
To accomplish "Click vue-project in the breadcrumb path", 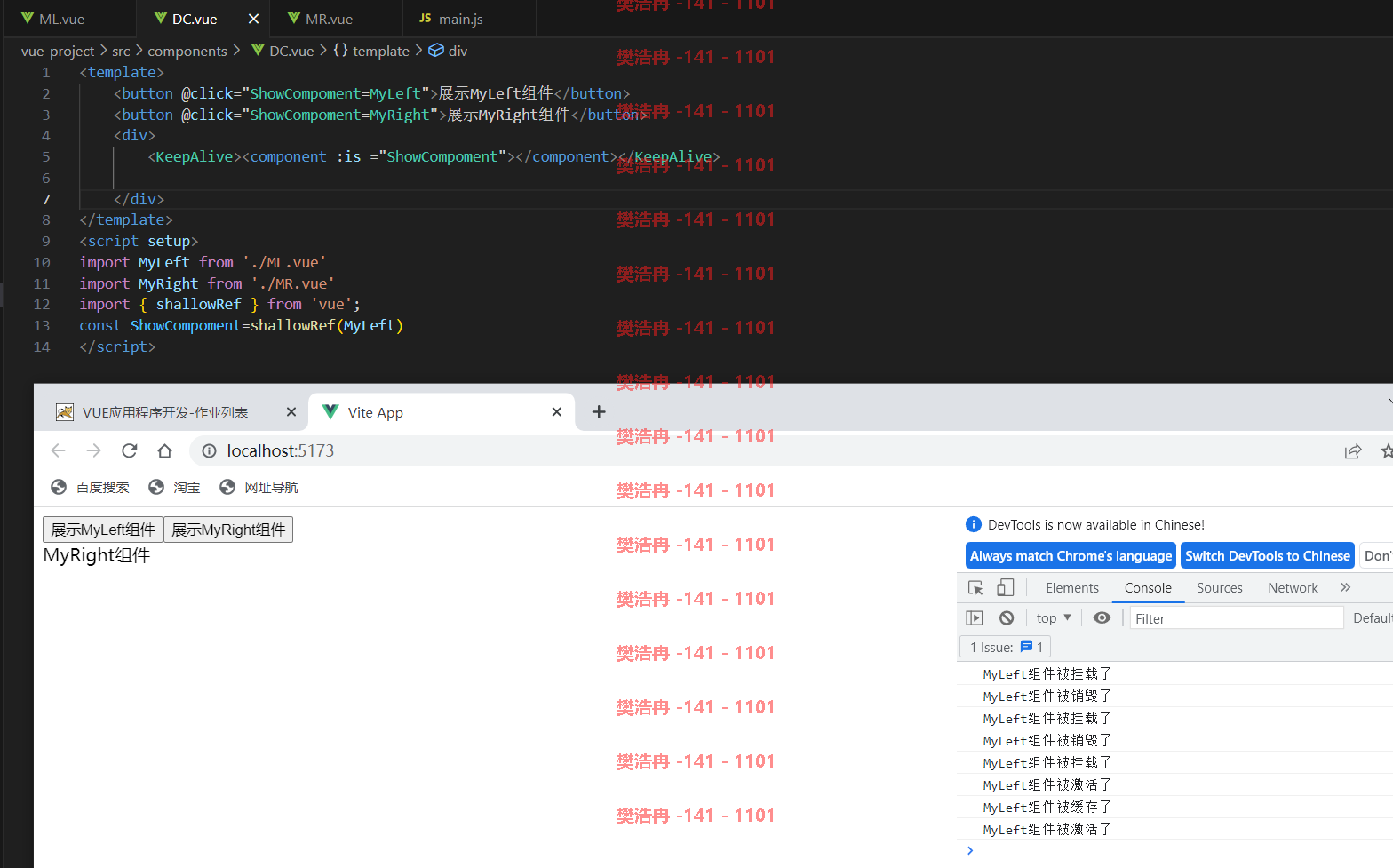I will (x=58, y=51).
